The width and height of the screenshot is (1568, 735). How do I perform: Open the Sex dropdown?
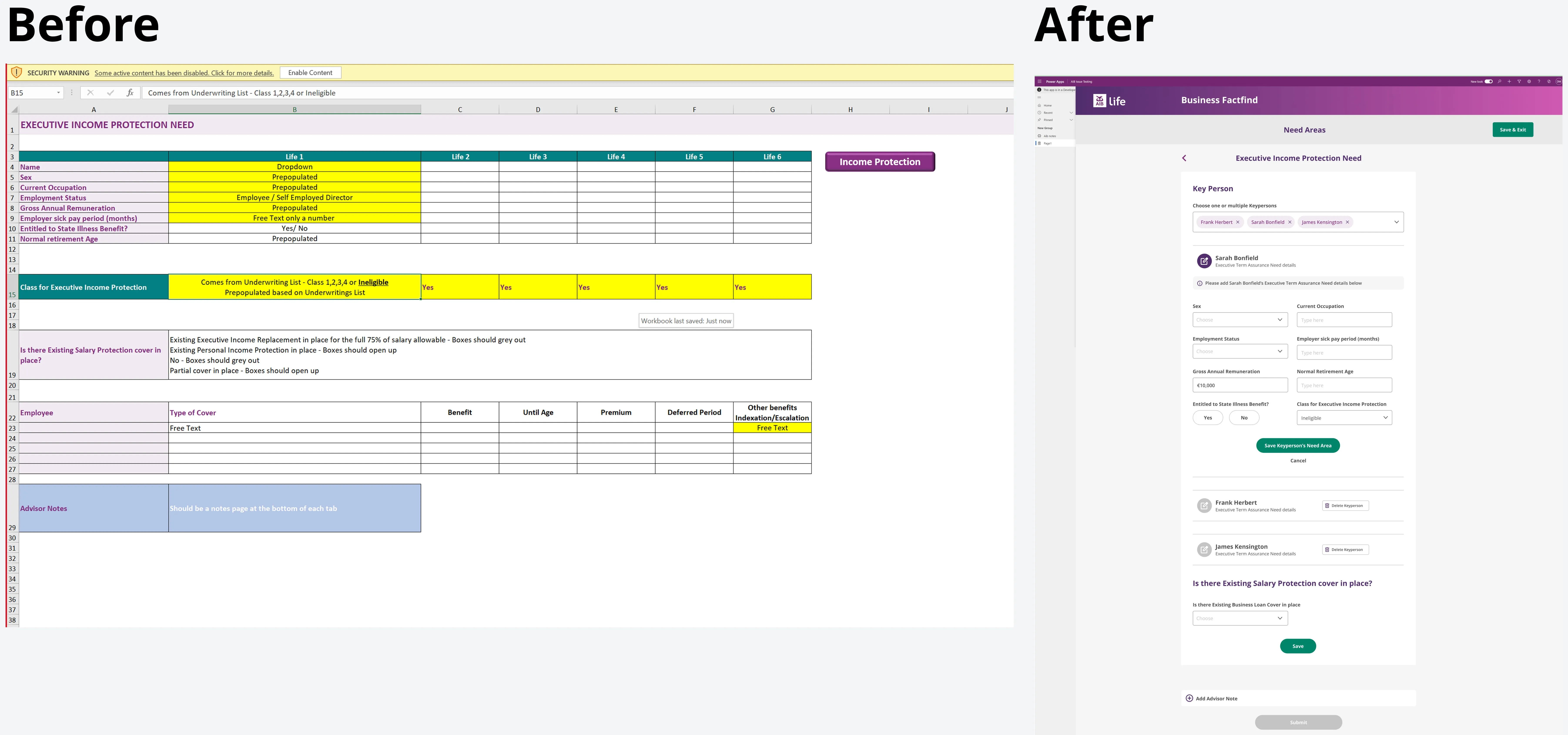[x=1240, y=320]
